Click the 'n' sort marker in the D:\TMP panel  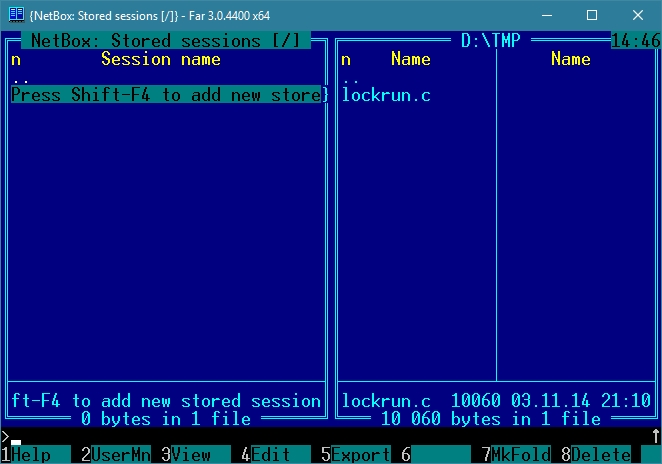point(346,60)
